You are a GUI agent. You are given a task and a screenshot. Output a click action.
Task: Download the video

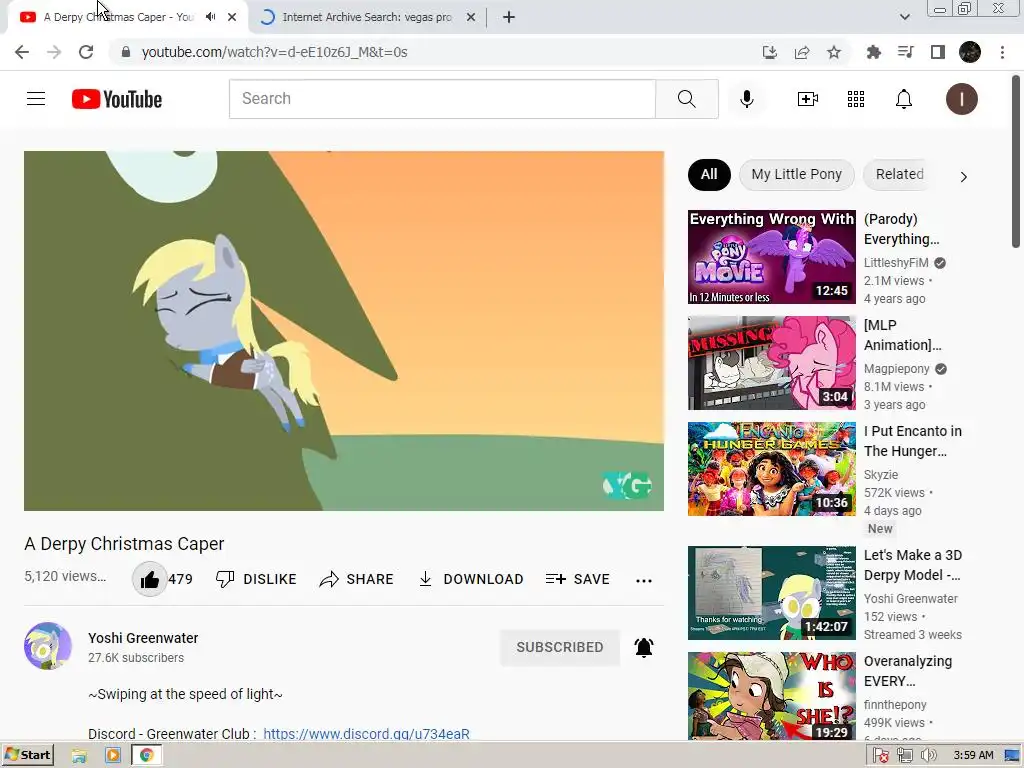click(x=470, y=579)
